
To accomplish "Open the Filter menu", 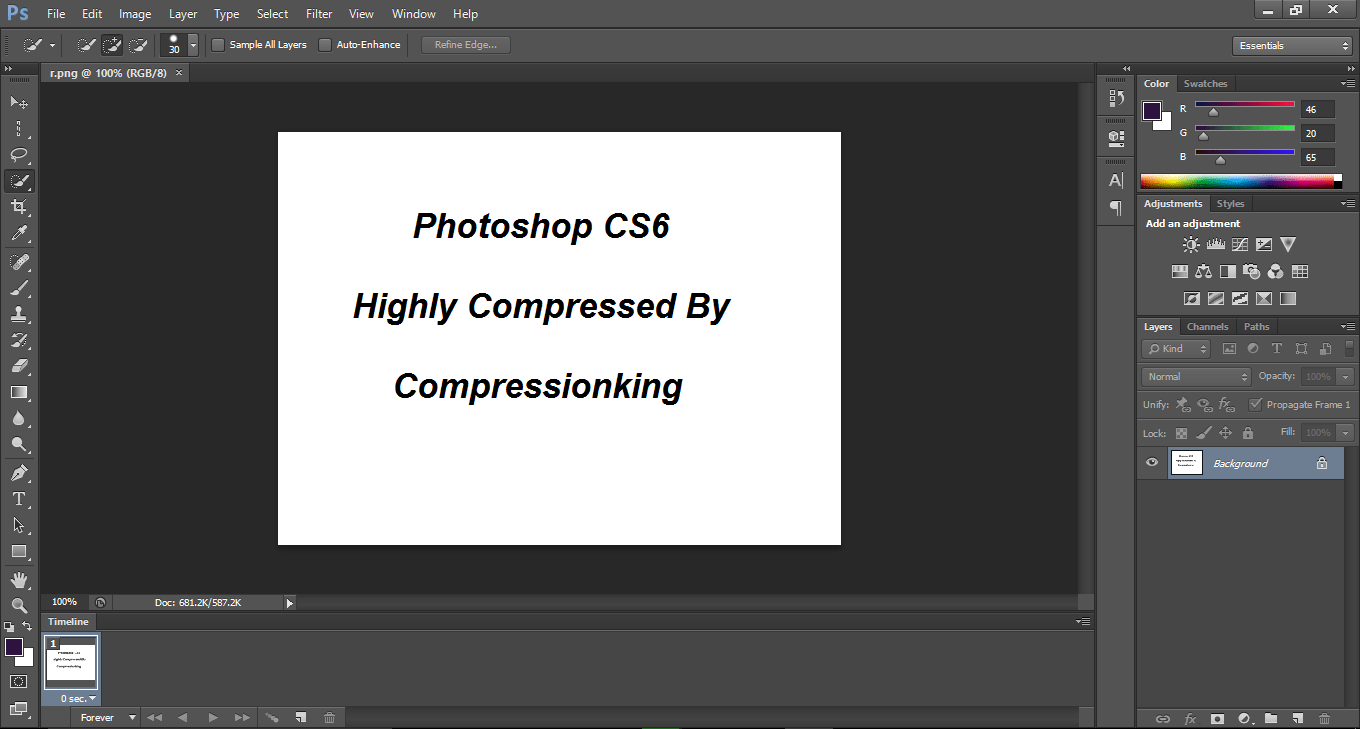I will click(318, 13).
